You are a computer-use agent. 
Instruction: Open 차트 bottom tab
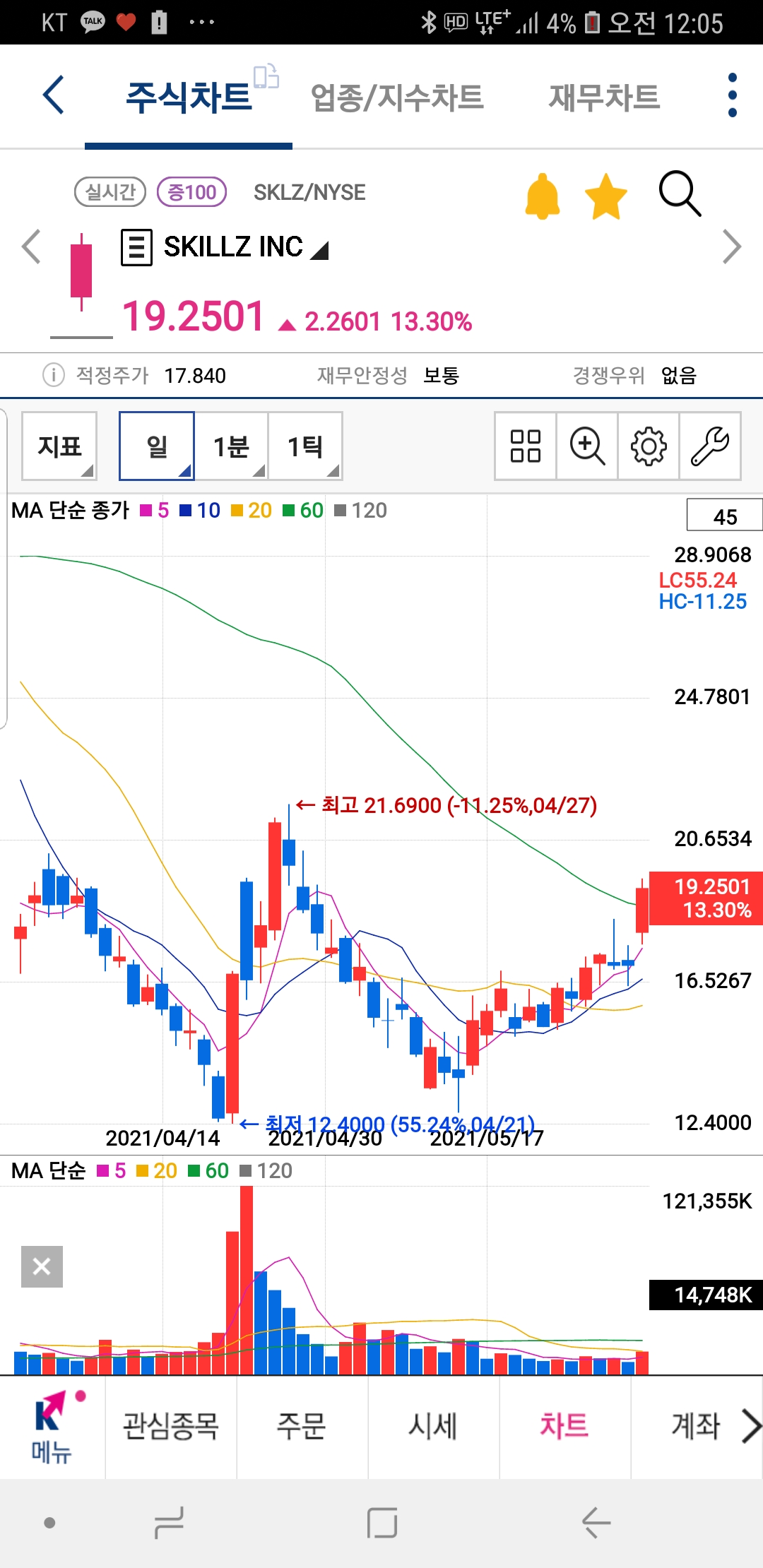coord(564,1426)
